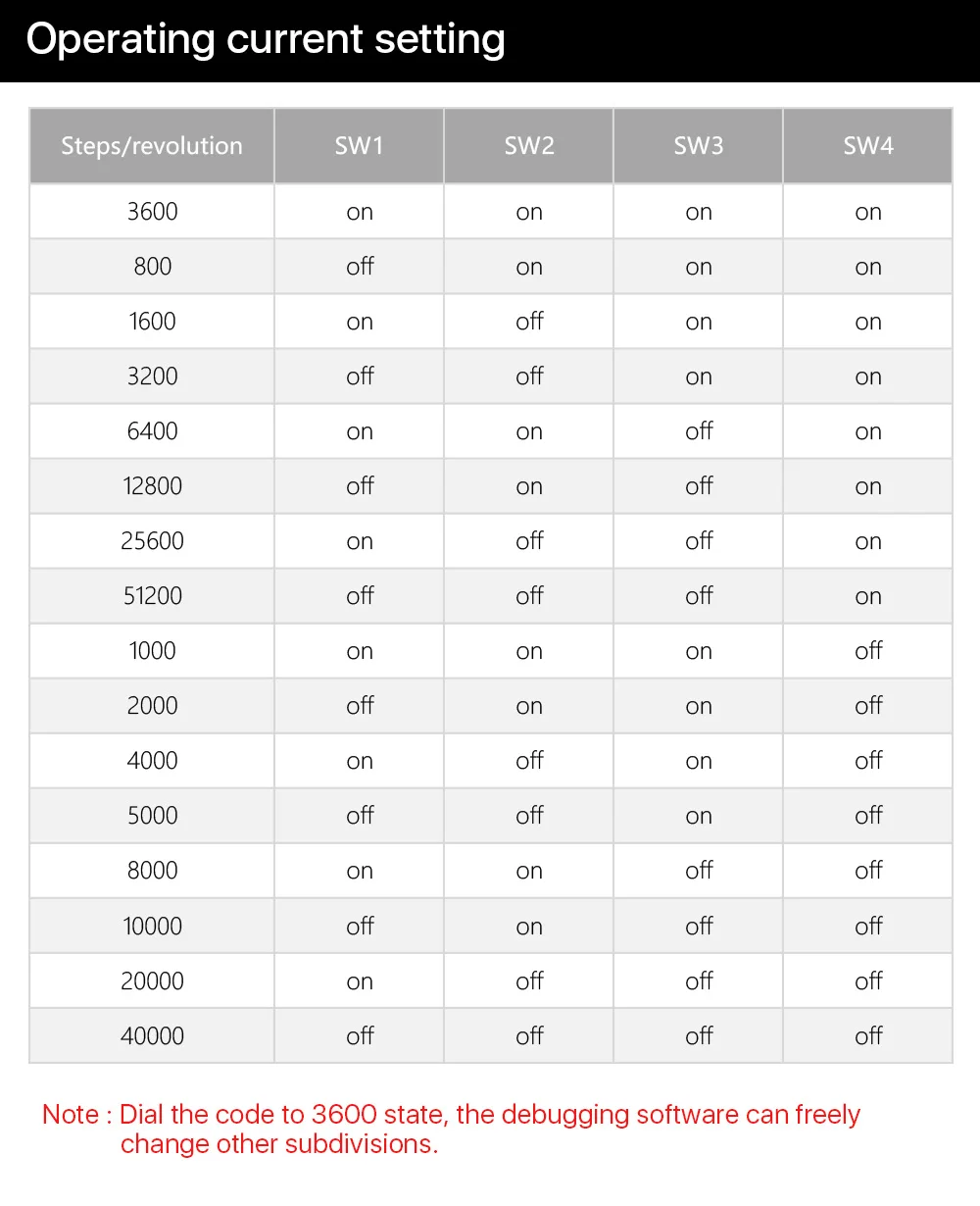Select the SW2 column header
This screenshot has height=1206, width=980.
point(529,146)
